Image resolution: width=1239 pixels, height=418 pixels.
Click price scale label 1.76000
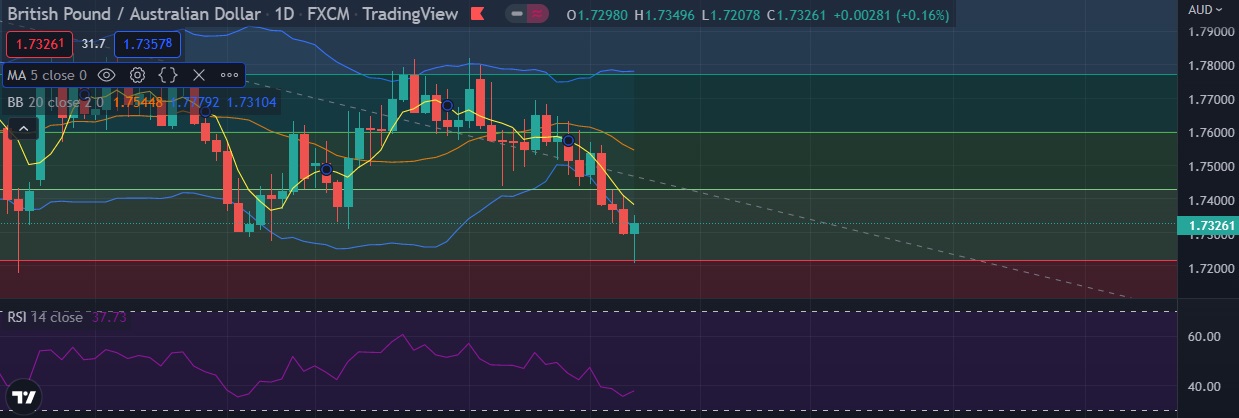1207,133
